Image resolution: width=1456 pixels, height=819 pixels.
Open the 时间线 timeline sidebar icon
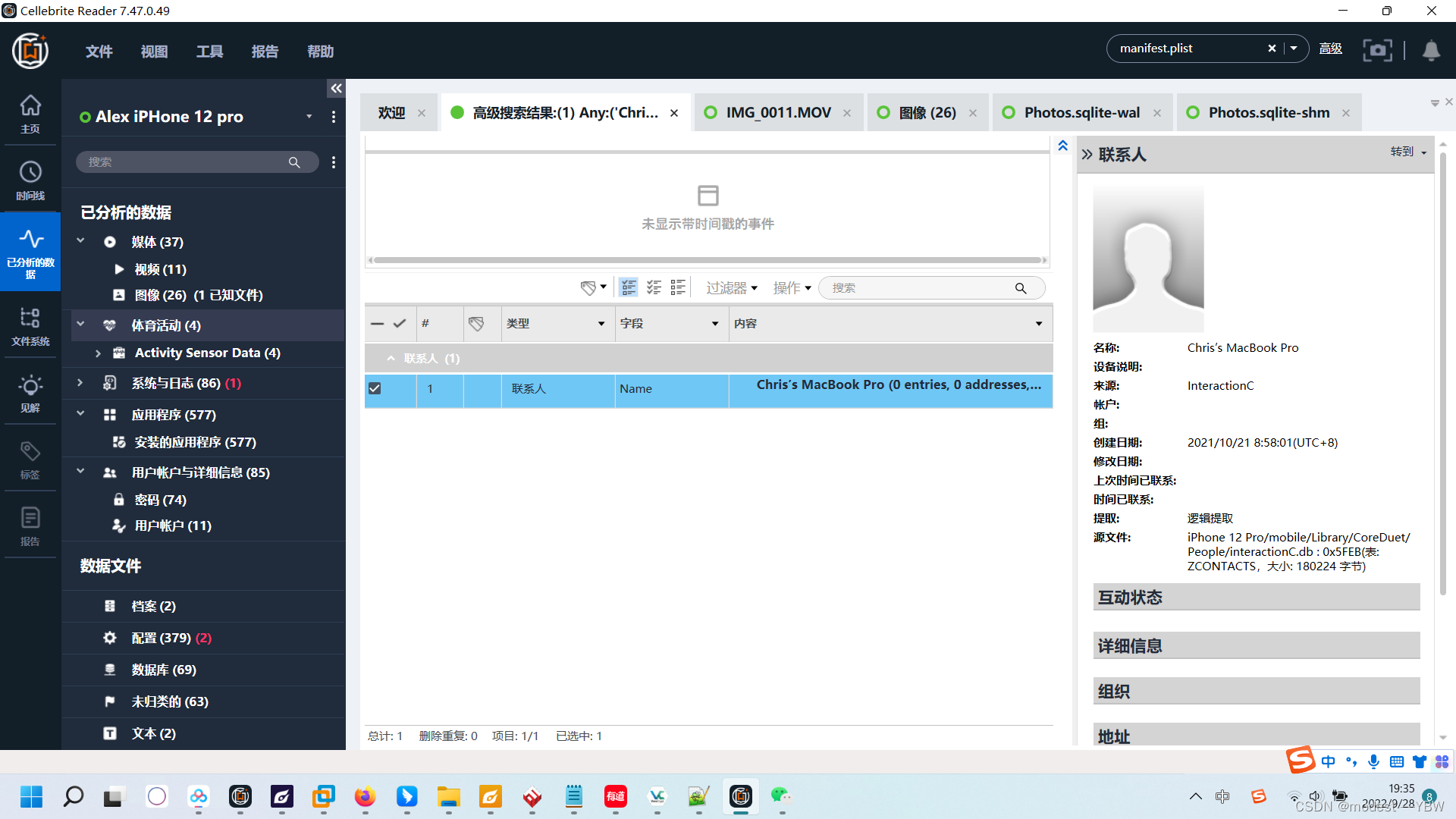pyautogui.click(x=30, y=180)
